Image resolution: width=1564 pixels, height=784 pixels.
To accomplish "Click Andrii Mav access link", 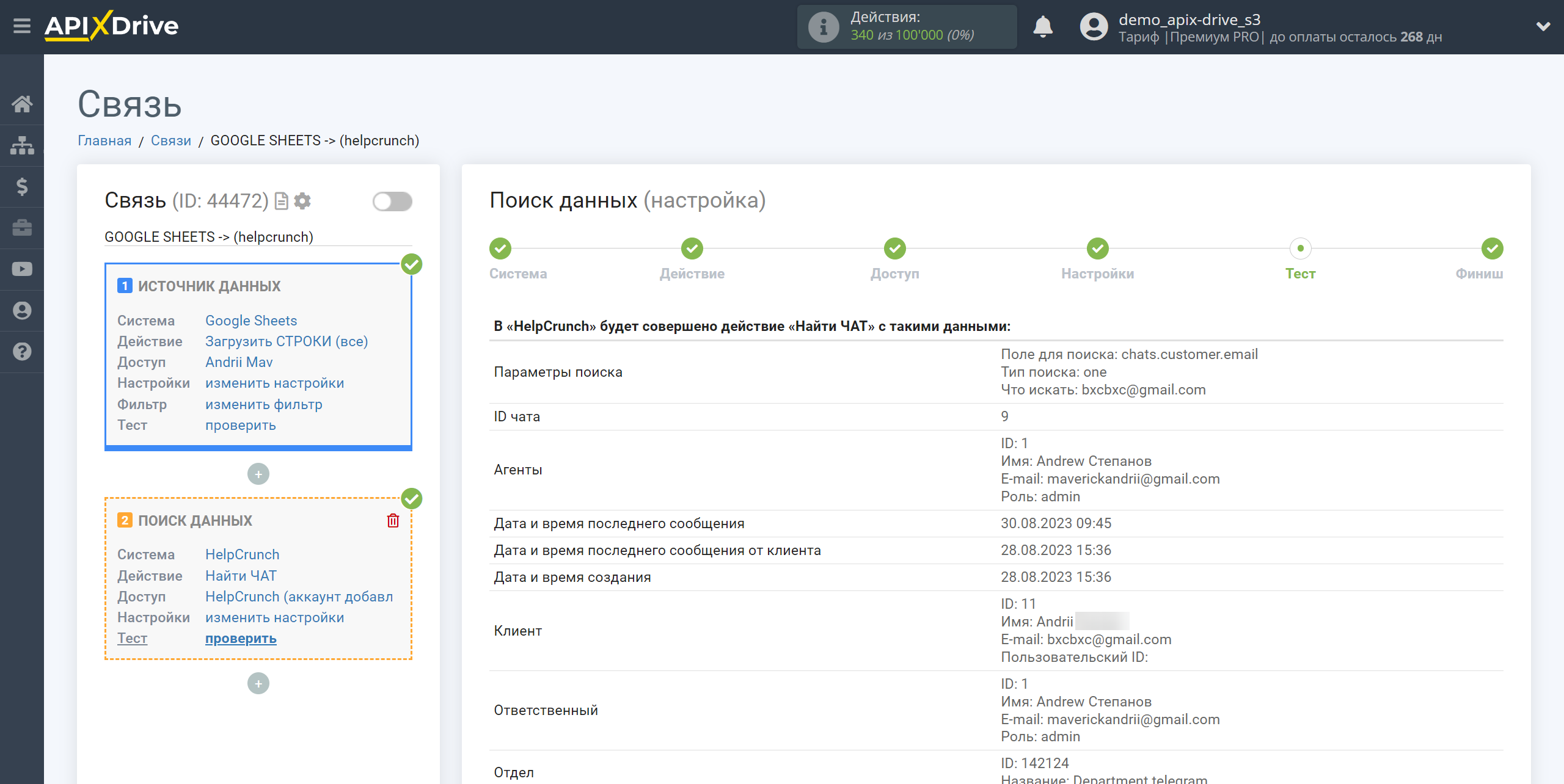I will (x=239, y=362).
